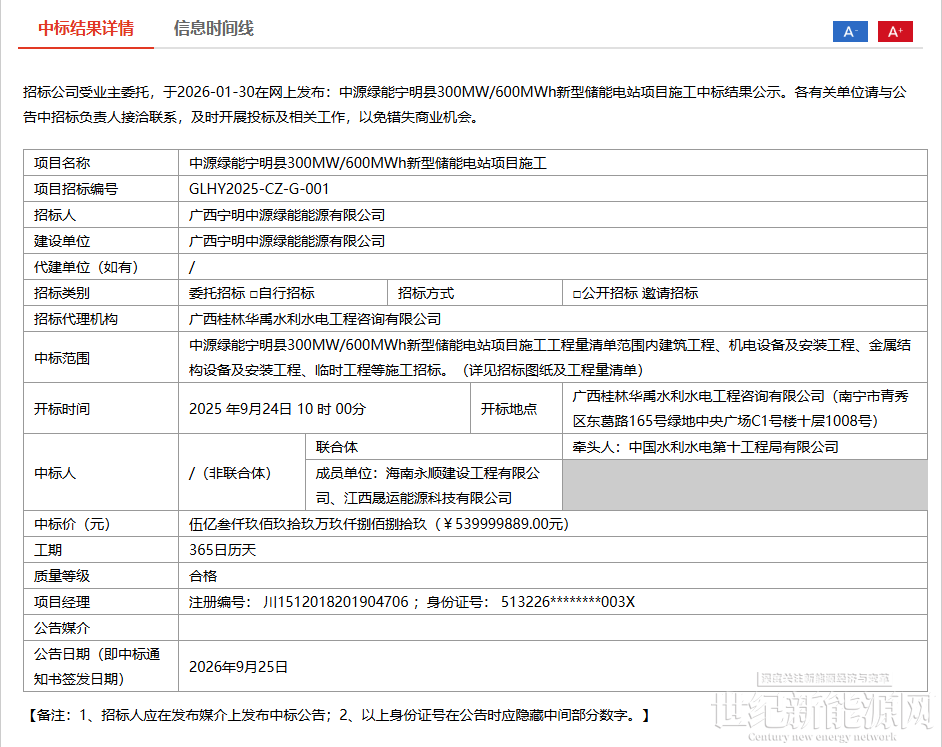This screenshot has height=747, width=942.
Task: Switch to the 中标结果详情 tab
Action: (86, 28)
